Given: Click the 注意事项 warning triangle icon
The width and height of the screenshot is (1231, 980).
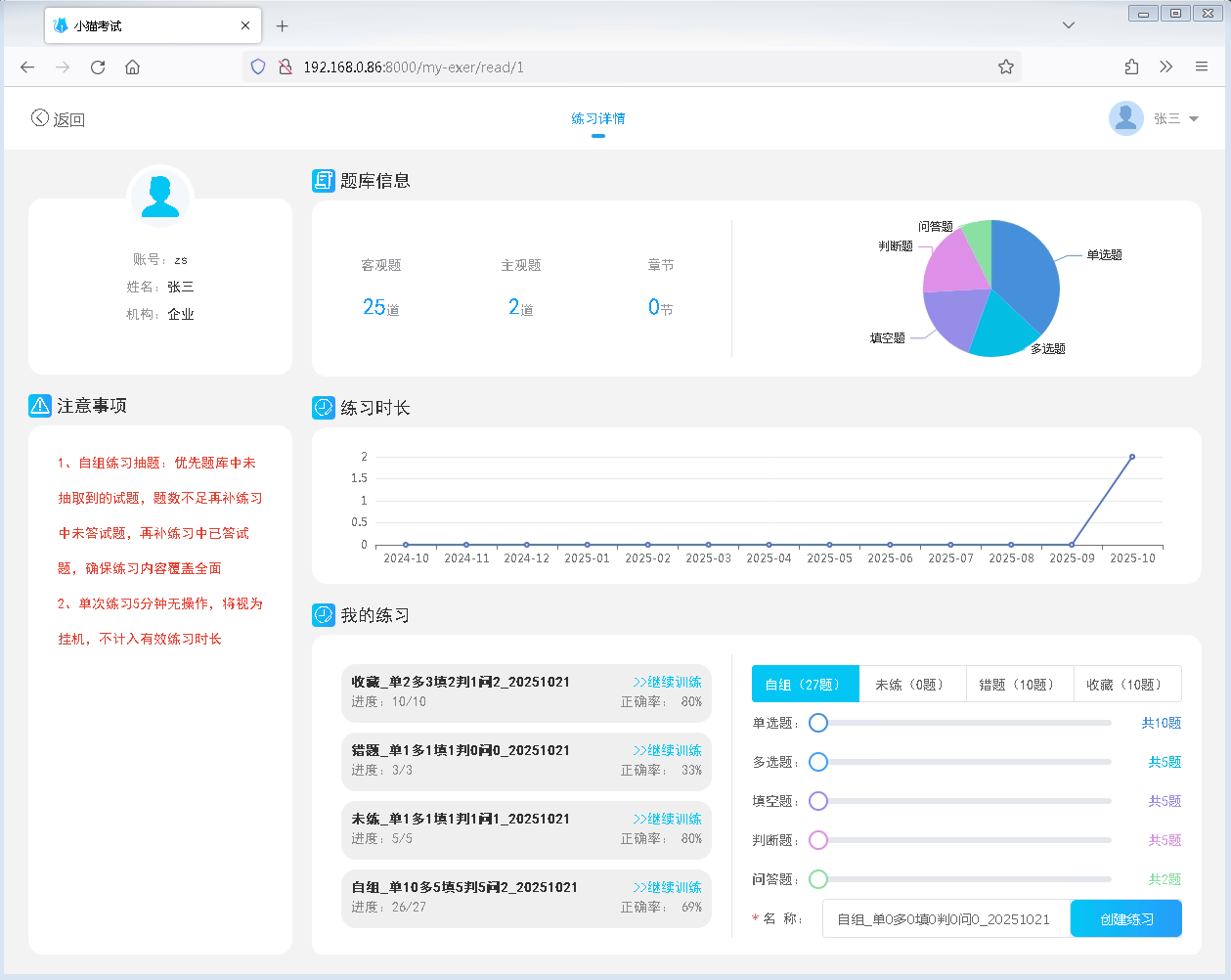Looking at the screenshot, I should point(40,405).
